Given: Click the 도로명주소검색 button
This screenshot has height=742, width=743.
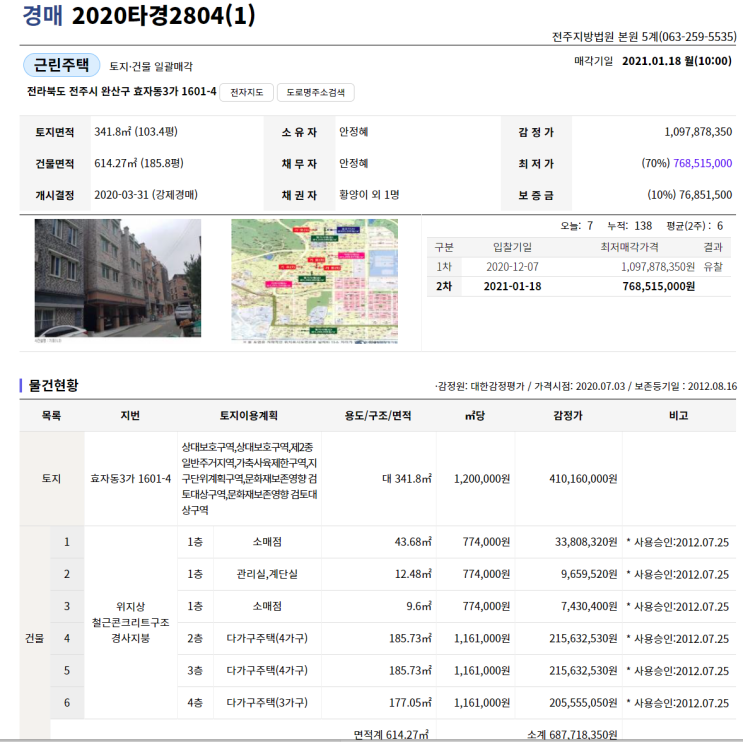Looking at the screenshot, I should click(x=316, y=92).
